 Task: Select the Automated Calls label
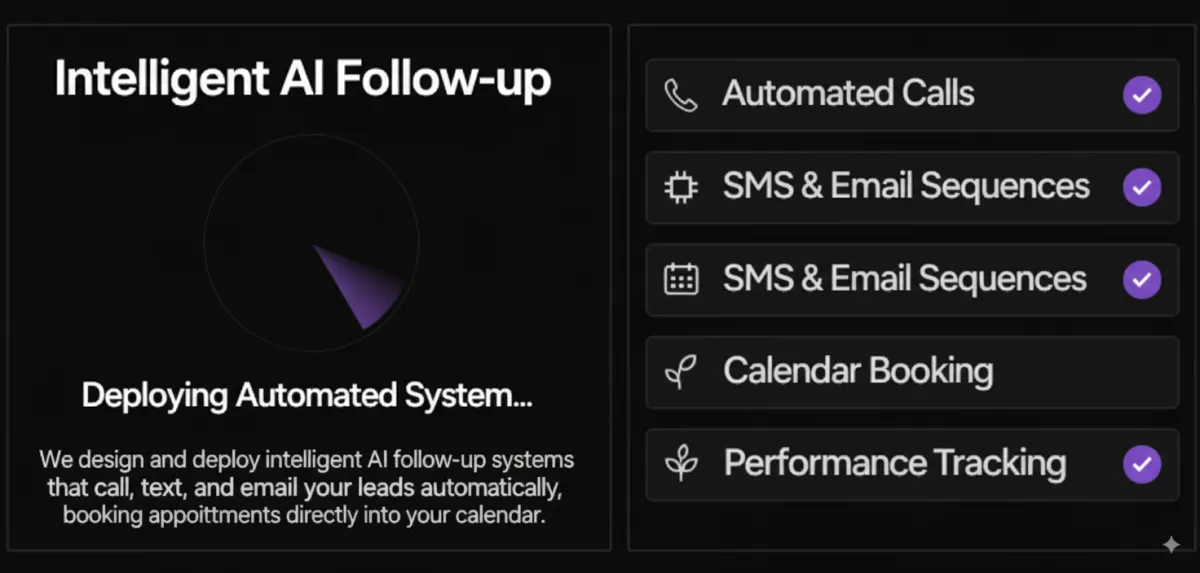click(848, 94)
